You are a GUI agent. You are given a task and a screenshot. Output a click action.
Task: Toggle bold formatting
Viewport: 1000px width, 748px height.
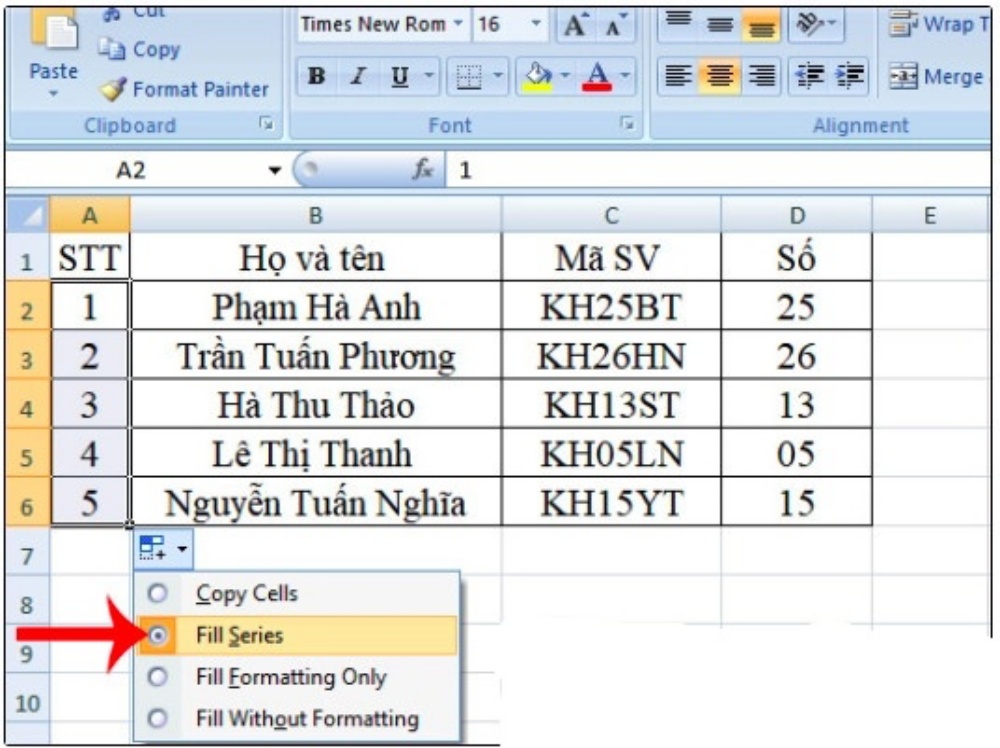tap(314, 77)
